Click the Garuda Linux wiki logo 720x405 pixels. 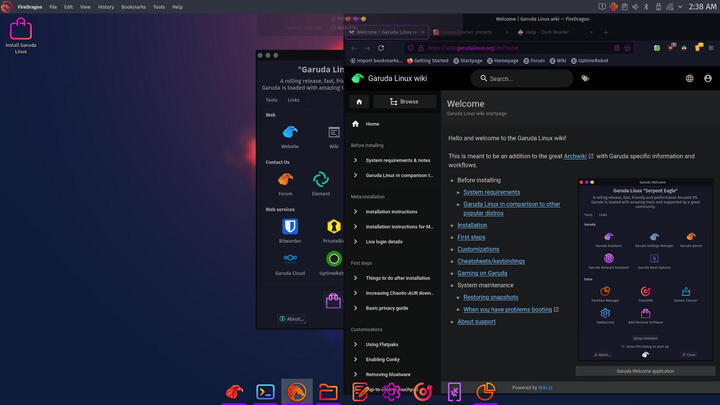358,79
